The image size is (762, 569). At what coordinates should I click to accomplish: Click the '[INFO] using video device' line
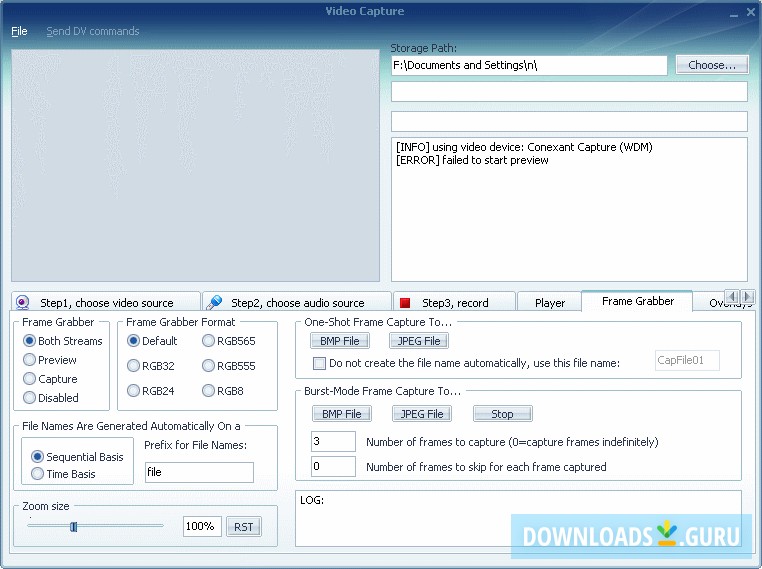tap(524, 147)
